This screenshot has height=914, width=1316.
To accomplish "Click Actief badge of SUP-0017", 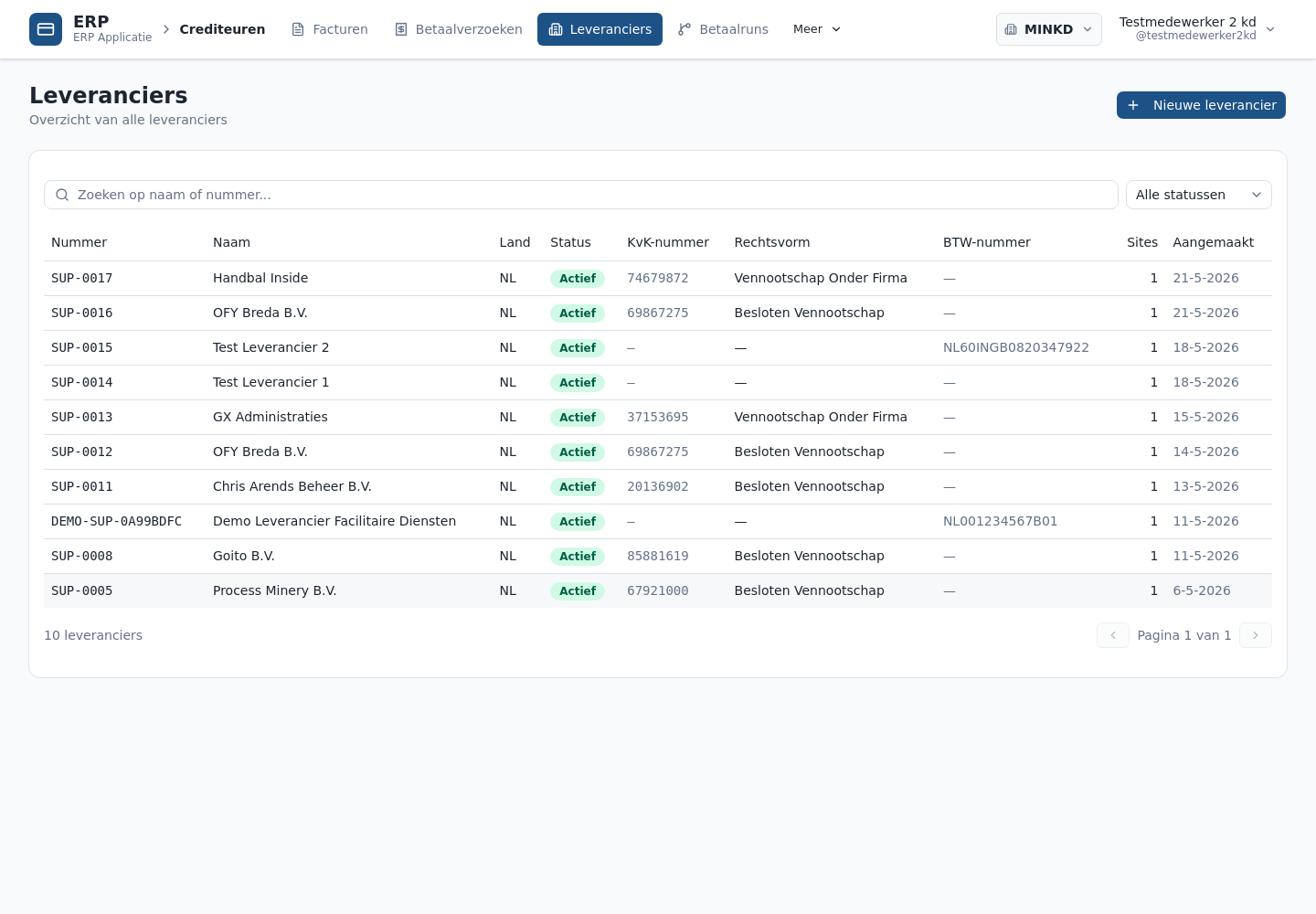I will point(578,279).
